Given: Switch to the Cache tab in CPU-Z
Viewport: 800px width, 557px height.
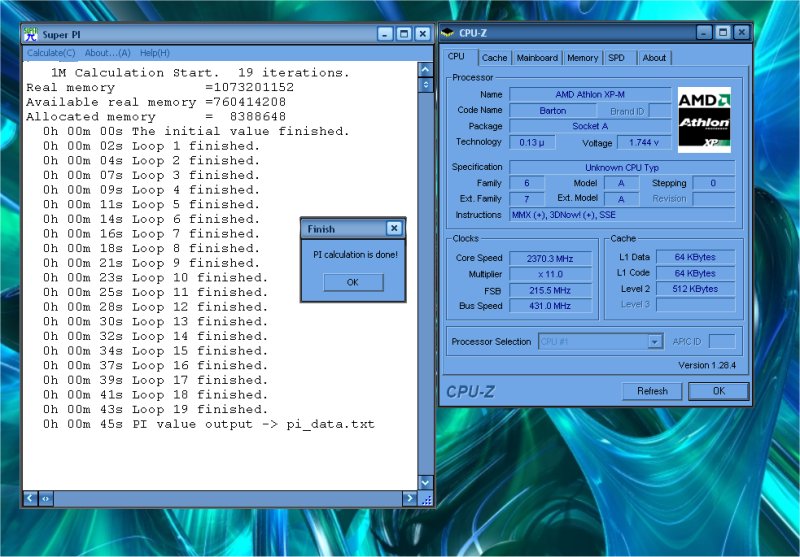Looking at the screenshot, I should pyautogui.click(x=494, y=58).
